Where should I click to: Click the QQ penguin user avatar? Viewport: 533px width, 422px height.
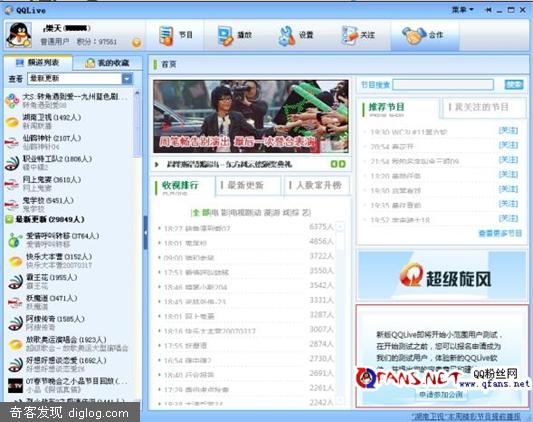click(19, 35)
